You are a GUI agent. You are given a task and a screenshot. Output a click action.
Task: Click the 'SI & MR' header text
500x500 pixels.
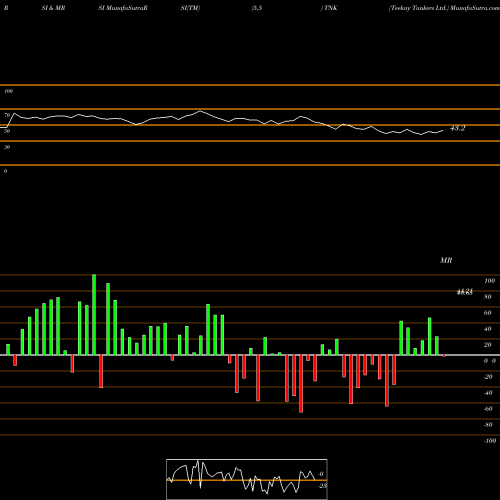click(53, 8)
